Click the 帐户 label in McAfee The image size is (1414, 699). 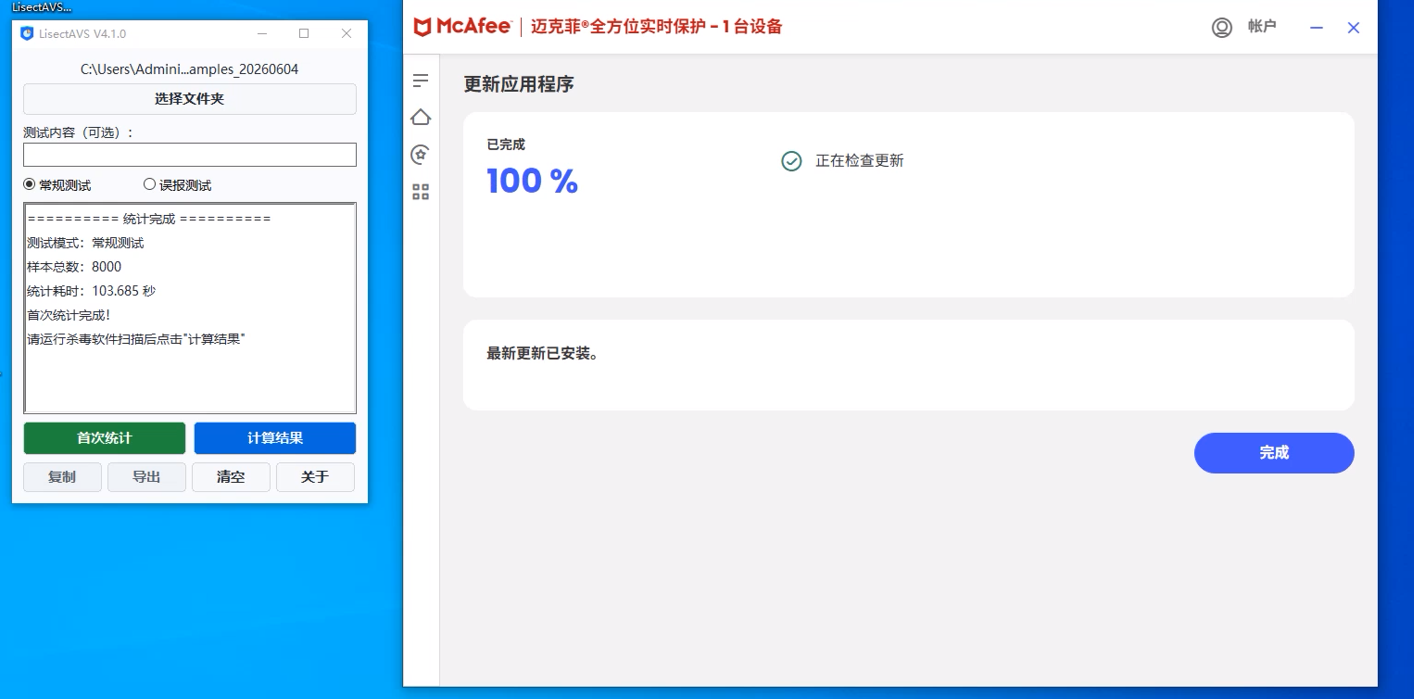point(1262,27)
